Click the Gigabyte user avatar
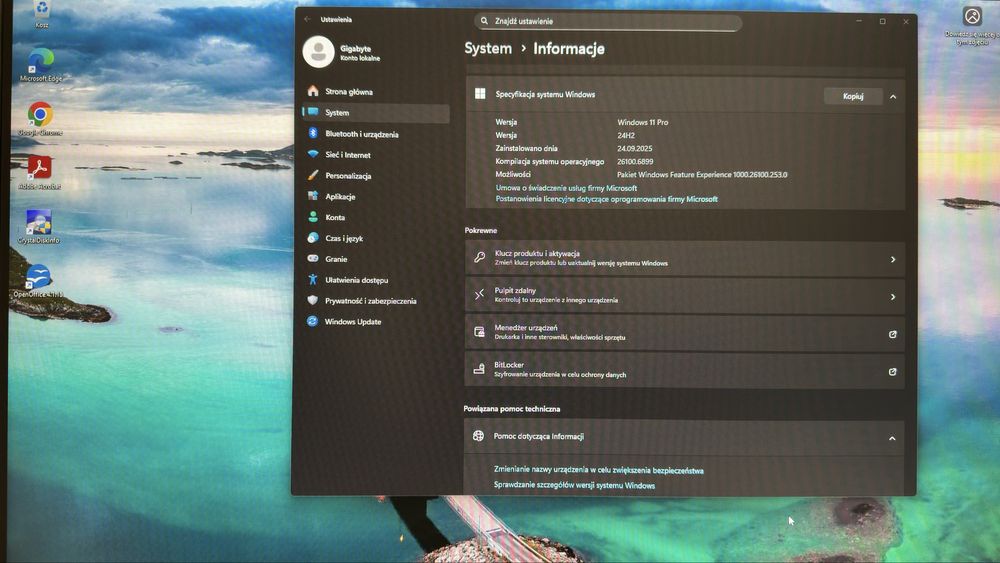 coord(318,52)
